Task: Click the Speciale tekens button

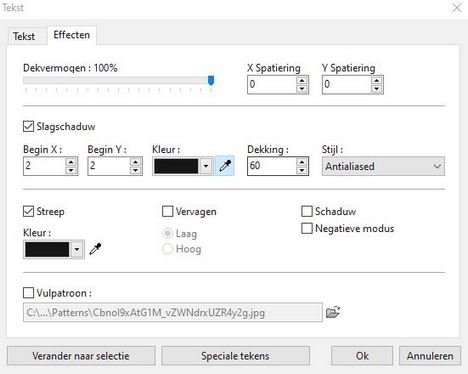Action: click(x=235, y=356)
